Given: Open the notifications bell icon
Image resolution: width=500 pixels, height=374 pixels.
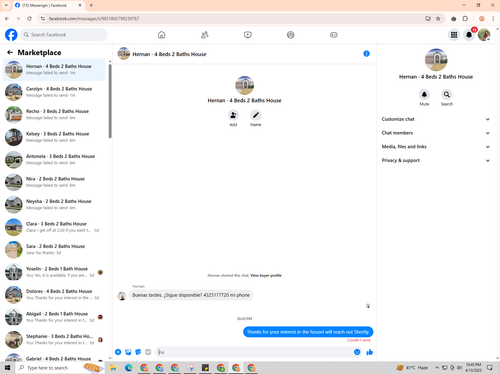Looking at the screenshot, I should [x=469, y=35].
